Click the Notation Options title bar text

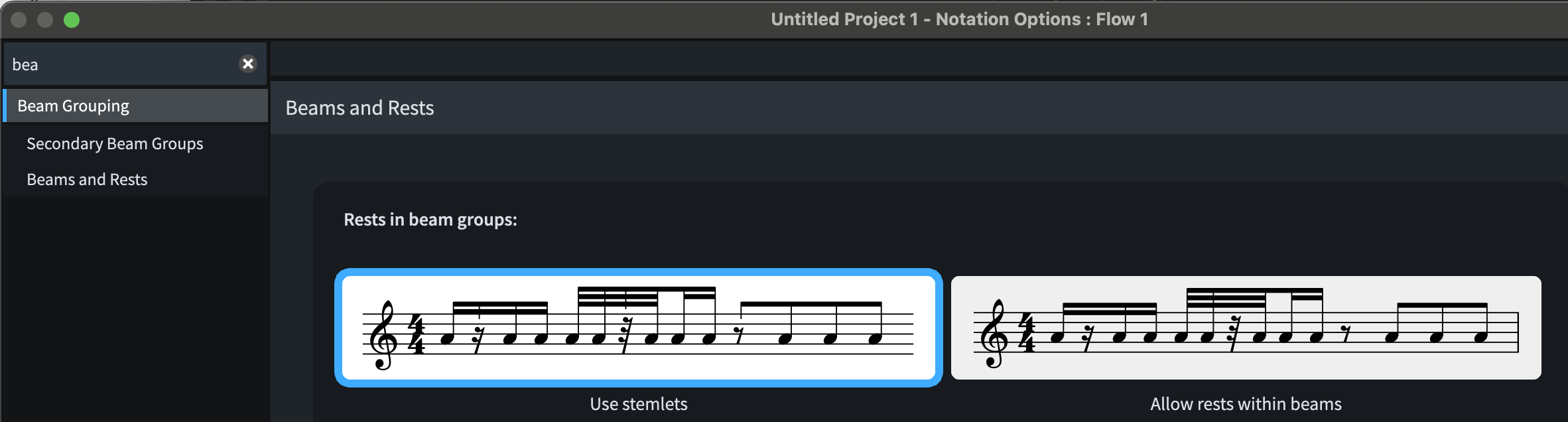coord(959,19)
